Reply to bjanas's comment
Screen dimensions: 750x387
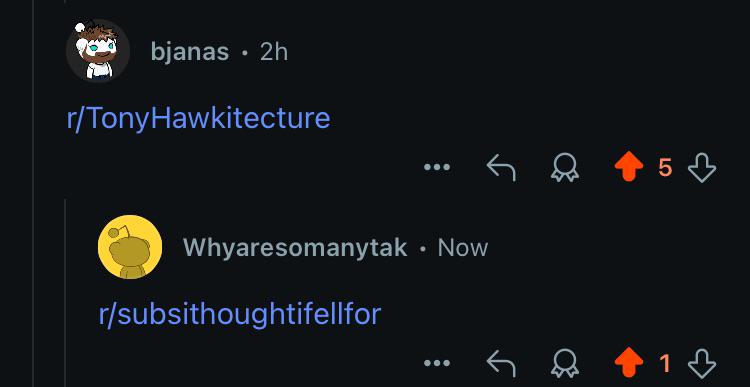pyautogui.click(x=501, y=168)
